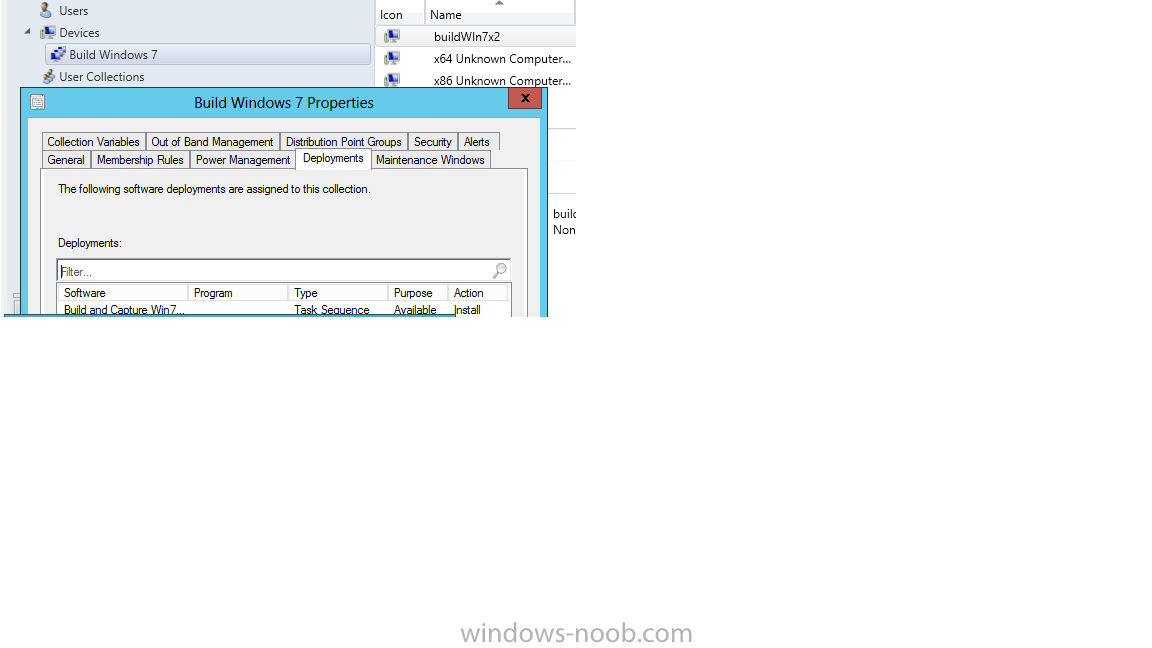Sort device list by Icon column

pyautogui.click(x=400, y=15)
